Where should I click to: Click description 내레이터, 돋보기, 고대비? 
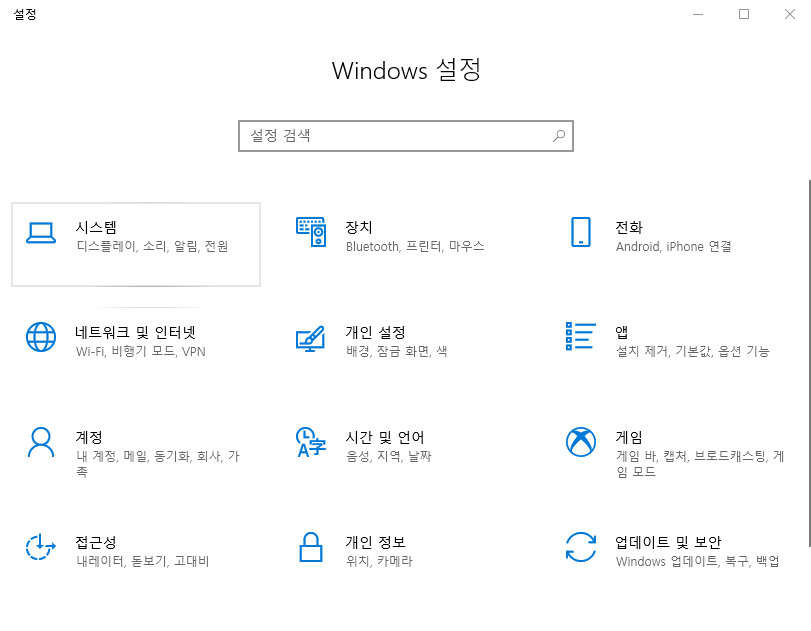pos(143,561)
